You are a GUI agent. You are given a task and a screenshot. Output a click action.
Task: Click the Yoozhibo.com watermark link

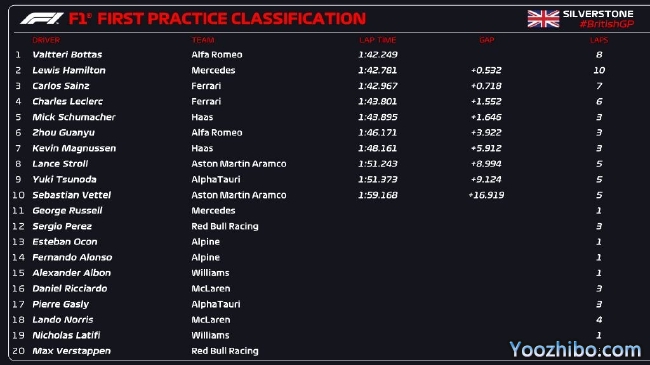575,349
